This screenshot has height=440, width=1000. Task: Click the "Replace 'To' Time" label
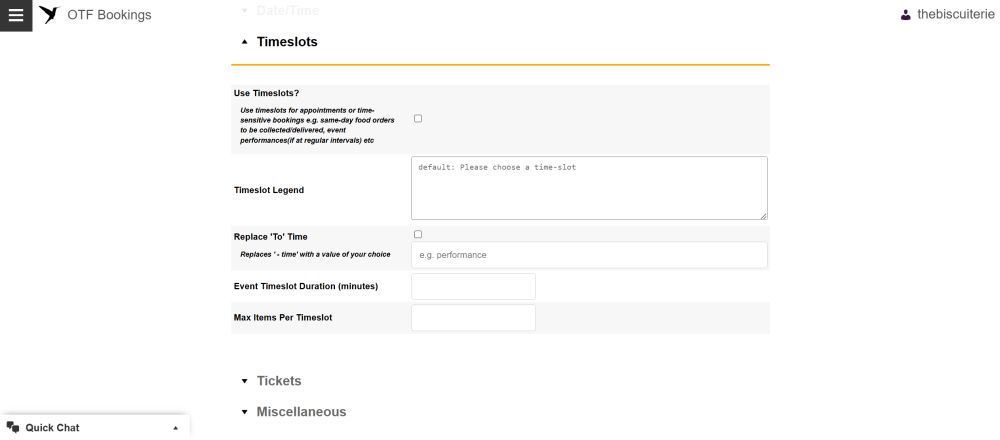(271, 237)
